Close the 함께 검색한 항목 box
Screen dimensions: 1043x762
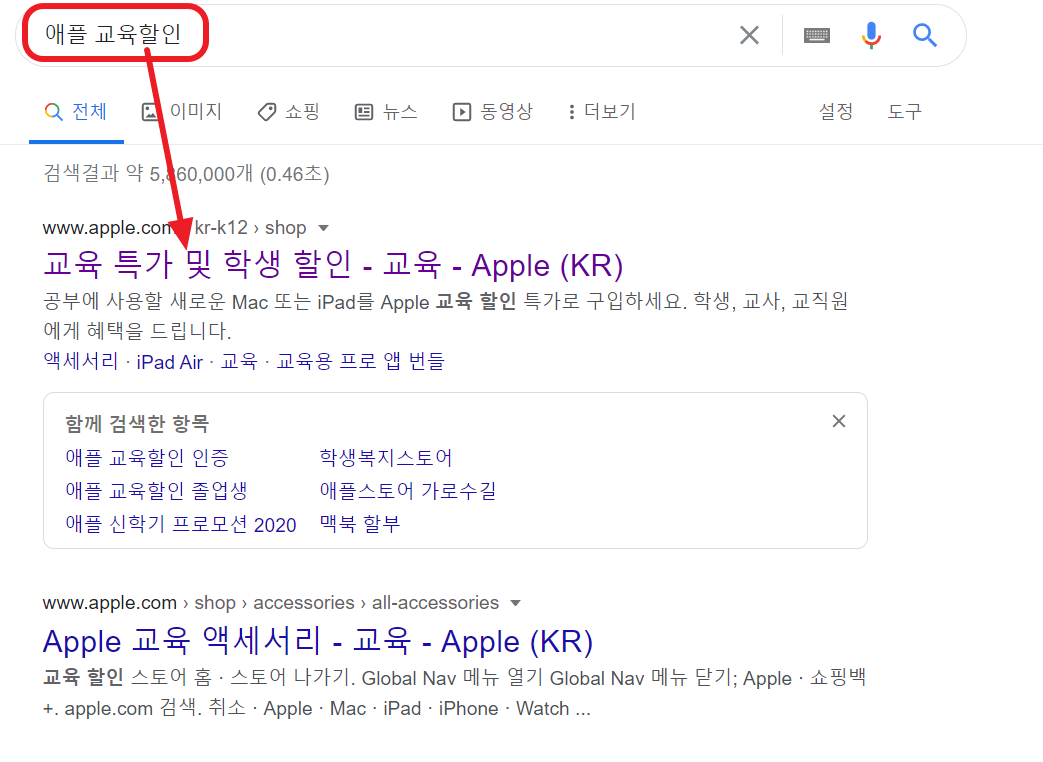coord(839,421)
